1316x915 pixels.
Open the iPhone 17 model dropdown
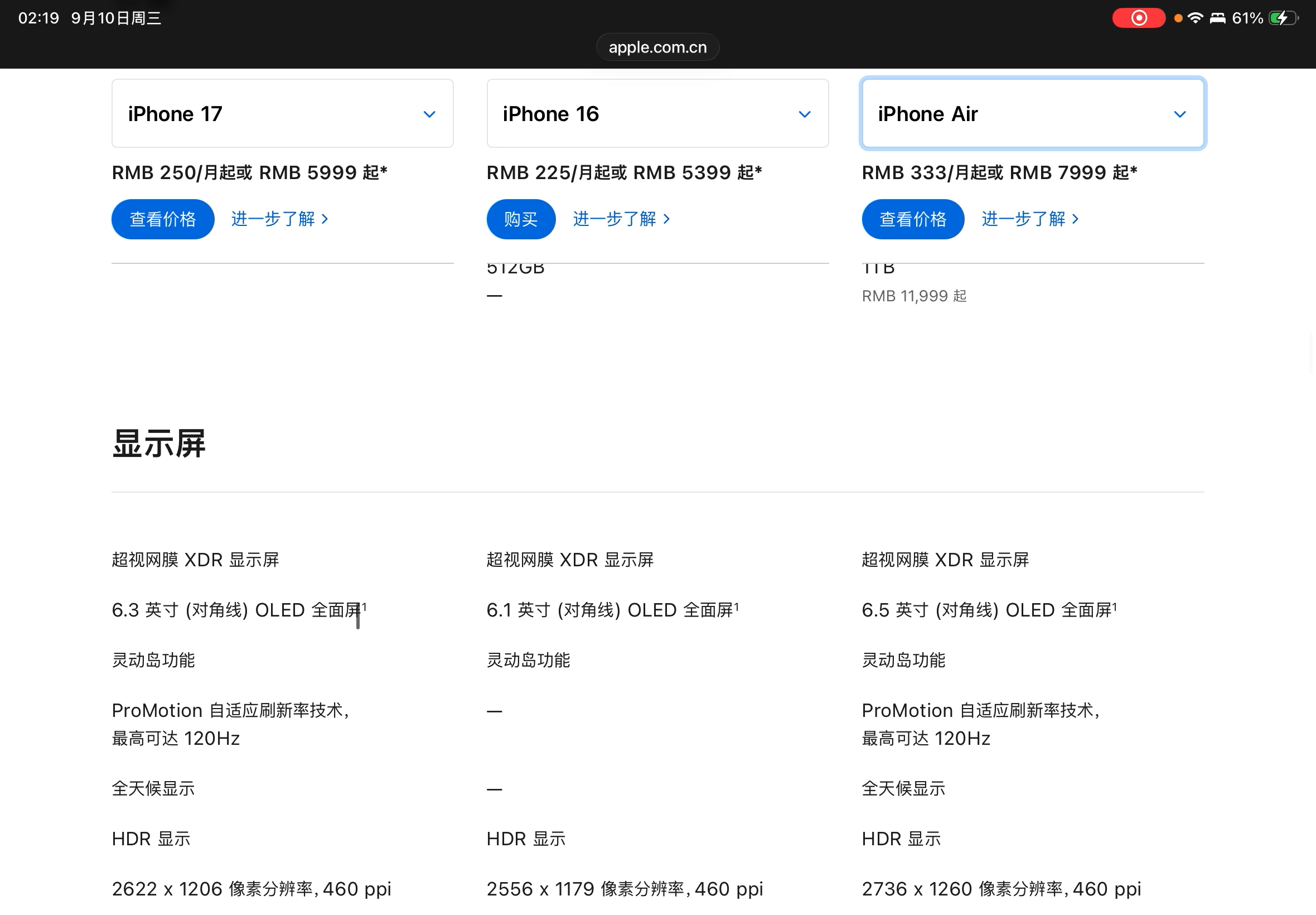coord(283,113)
